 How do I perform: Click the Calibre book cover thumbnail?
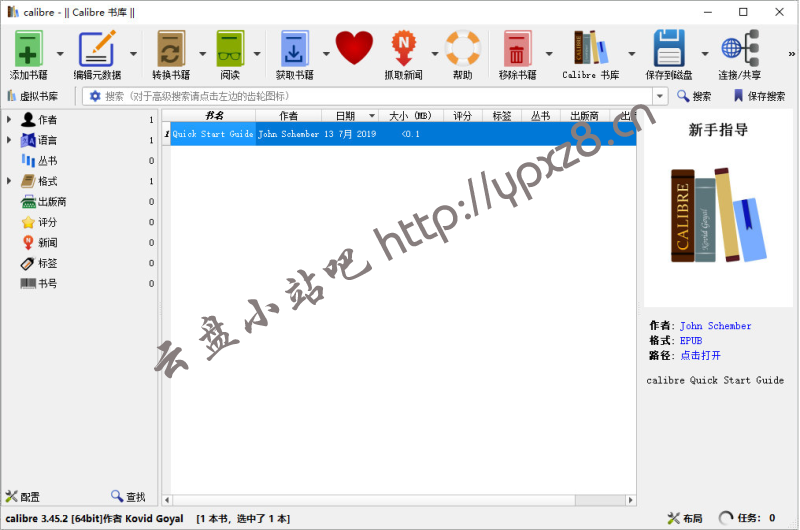pos(717,215)
